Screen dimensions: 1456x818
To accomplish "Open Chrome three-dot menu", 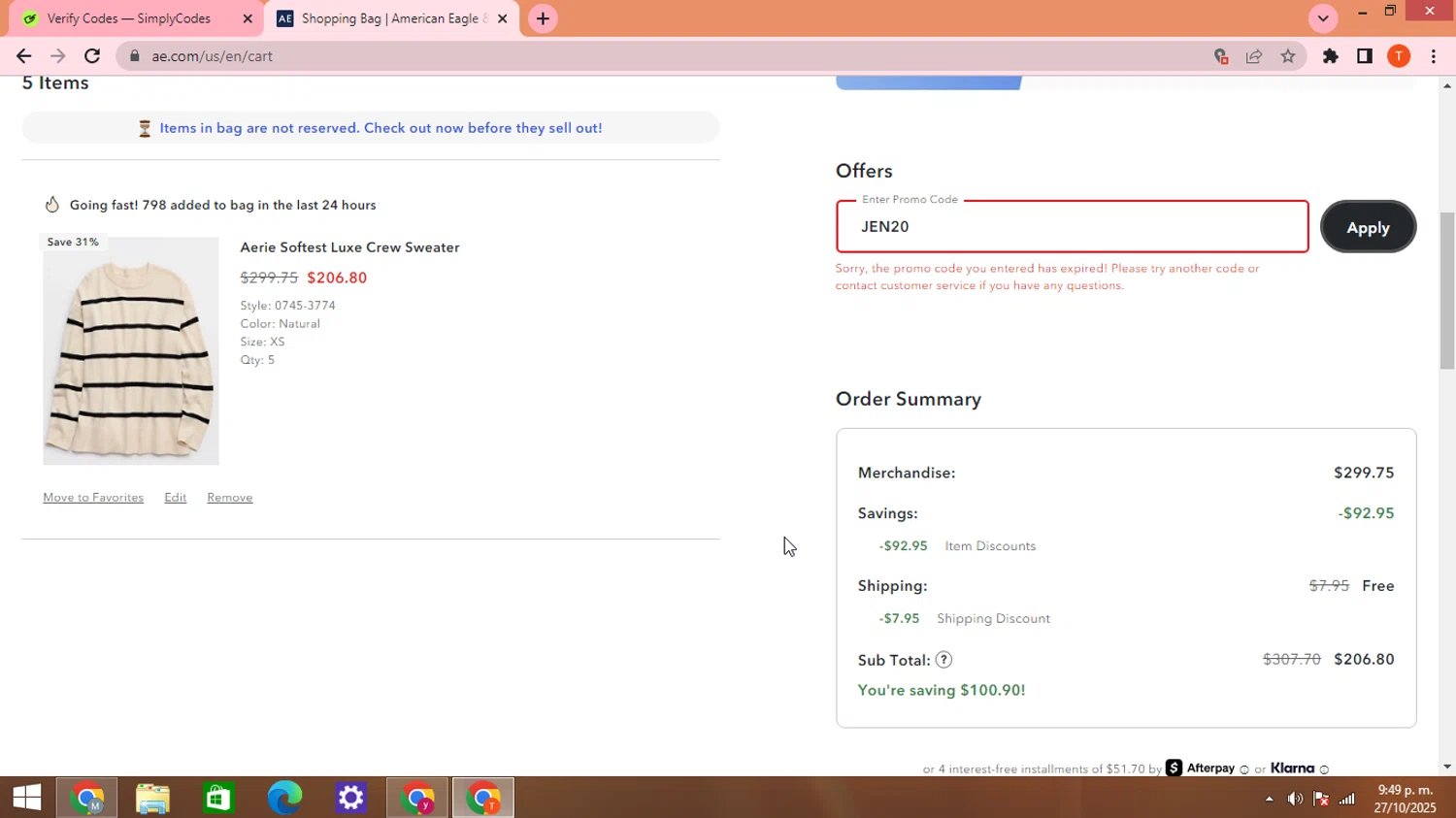I will 1434,56.
